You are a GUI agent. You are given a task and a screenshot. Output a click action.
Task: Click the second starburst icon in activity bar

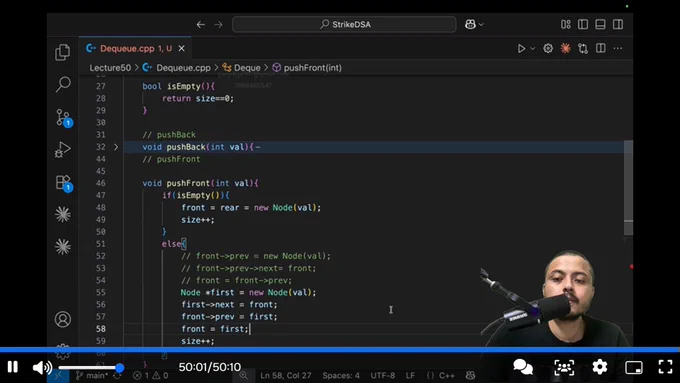63,247
